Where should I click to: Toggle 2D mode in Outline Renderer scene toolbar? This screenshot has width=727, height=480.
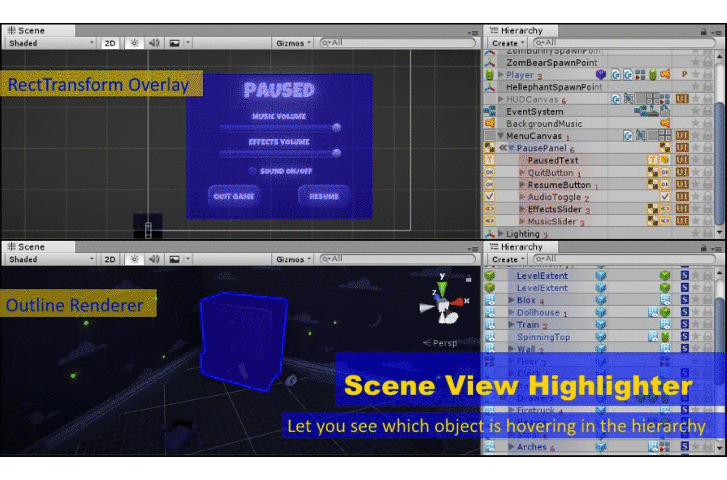coord(110,259)
